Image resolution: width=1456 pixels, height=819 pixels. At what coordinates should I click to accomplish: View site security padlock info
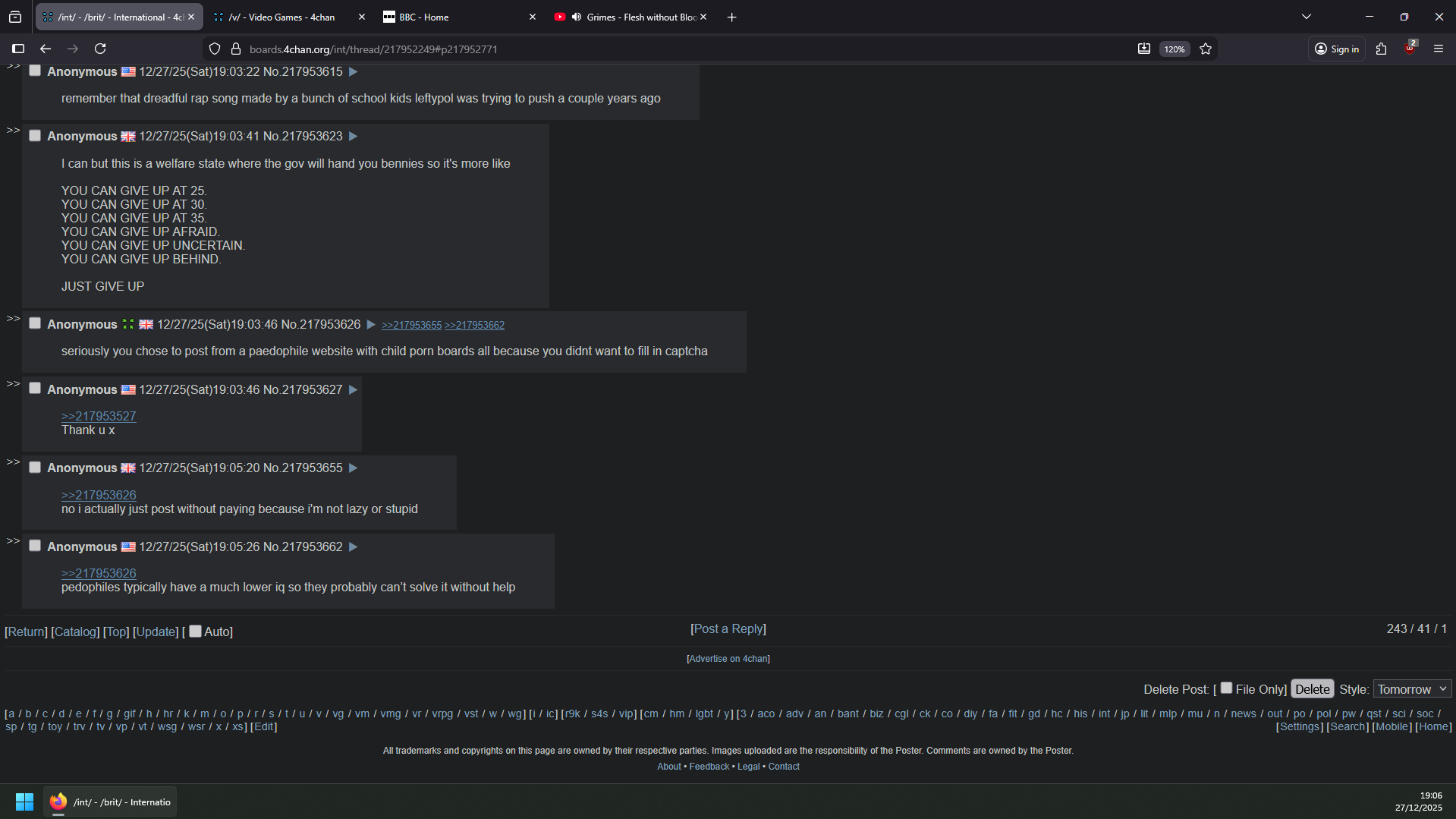[236, 49]
